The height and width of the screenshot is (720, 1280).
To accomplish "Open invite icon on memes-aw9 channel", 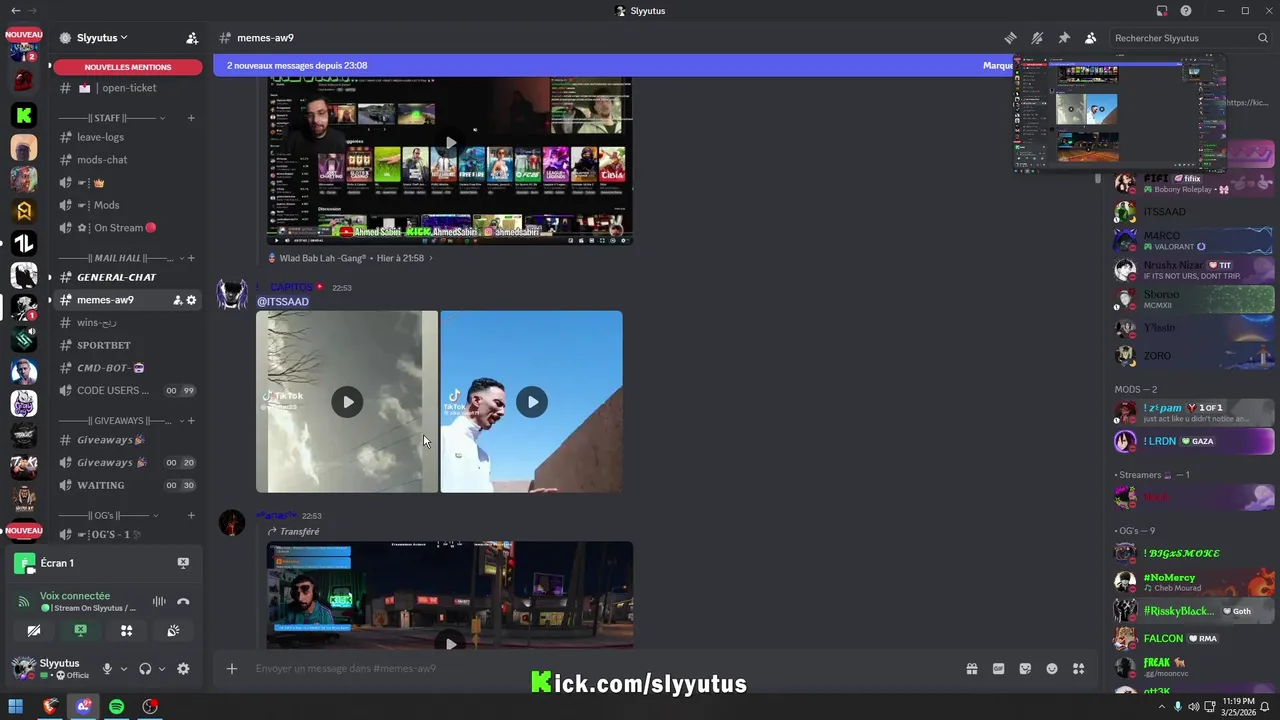I will click(x=177, y=300).
